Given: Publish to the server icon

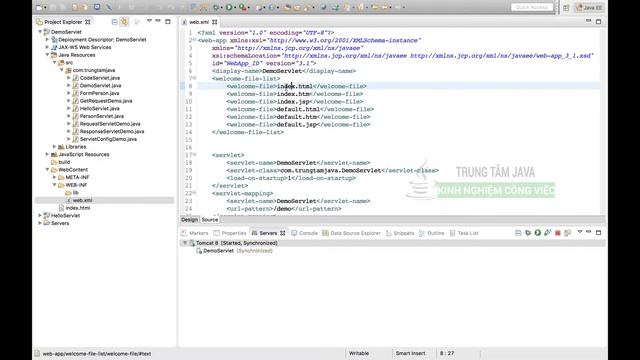Looking at the screenshot, I should [567, 233].
